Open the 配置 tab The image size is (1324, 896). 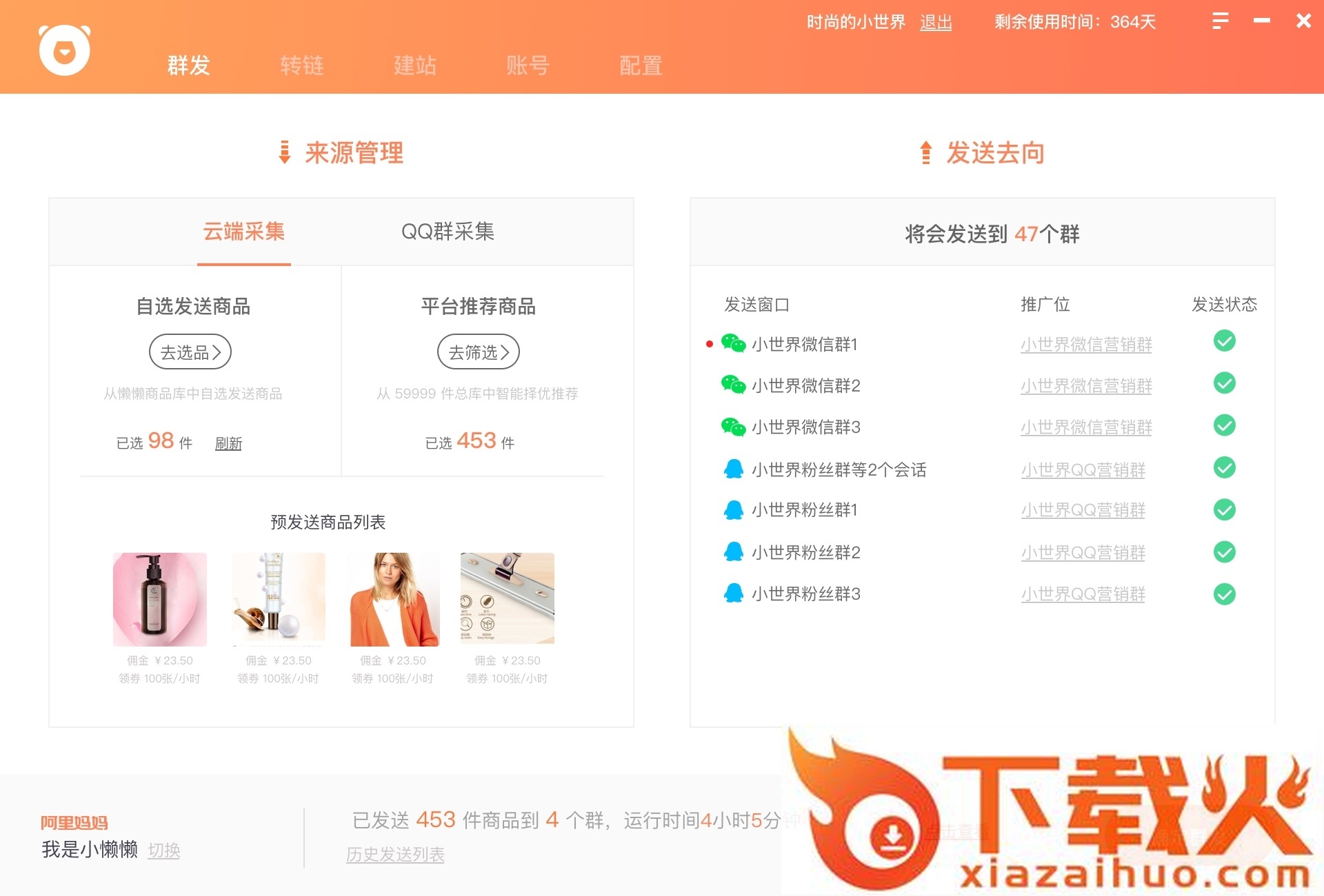pyautogui.click(x=641, y=65)
